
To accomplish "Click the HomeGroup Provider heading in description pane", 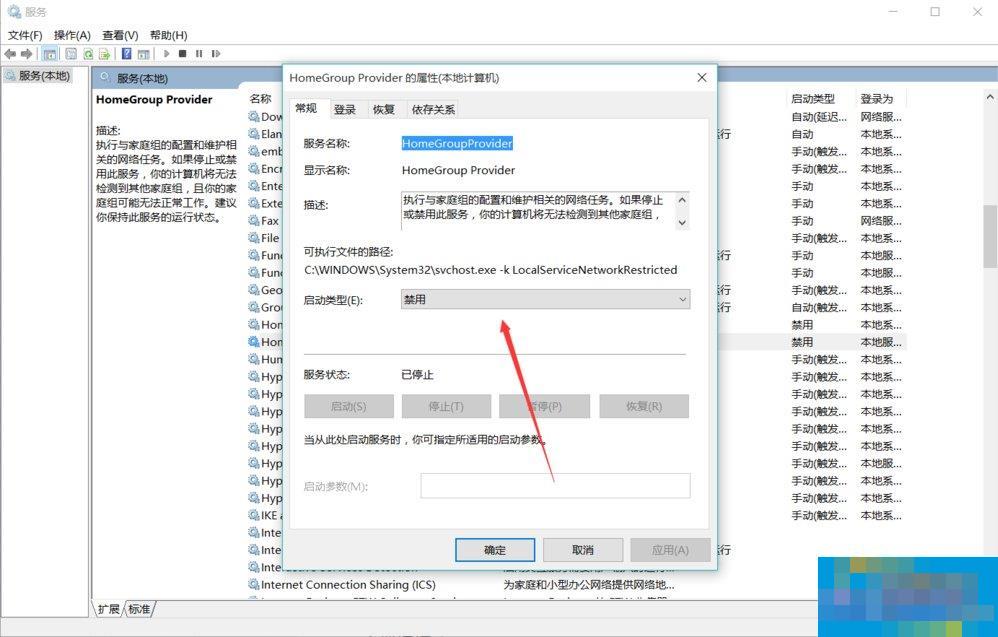I will [x=154, y=99].
